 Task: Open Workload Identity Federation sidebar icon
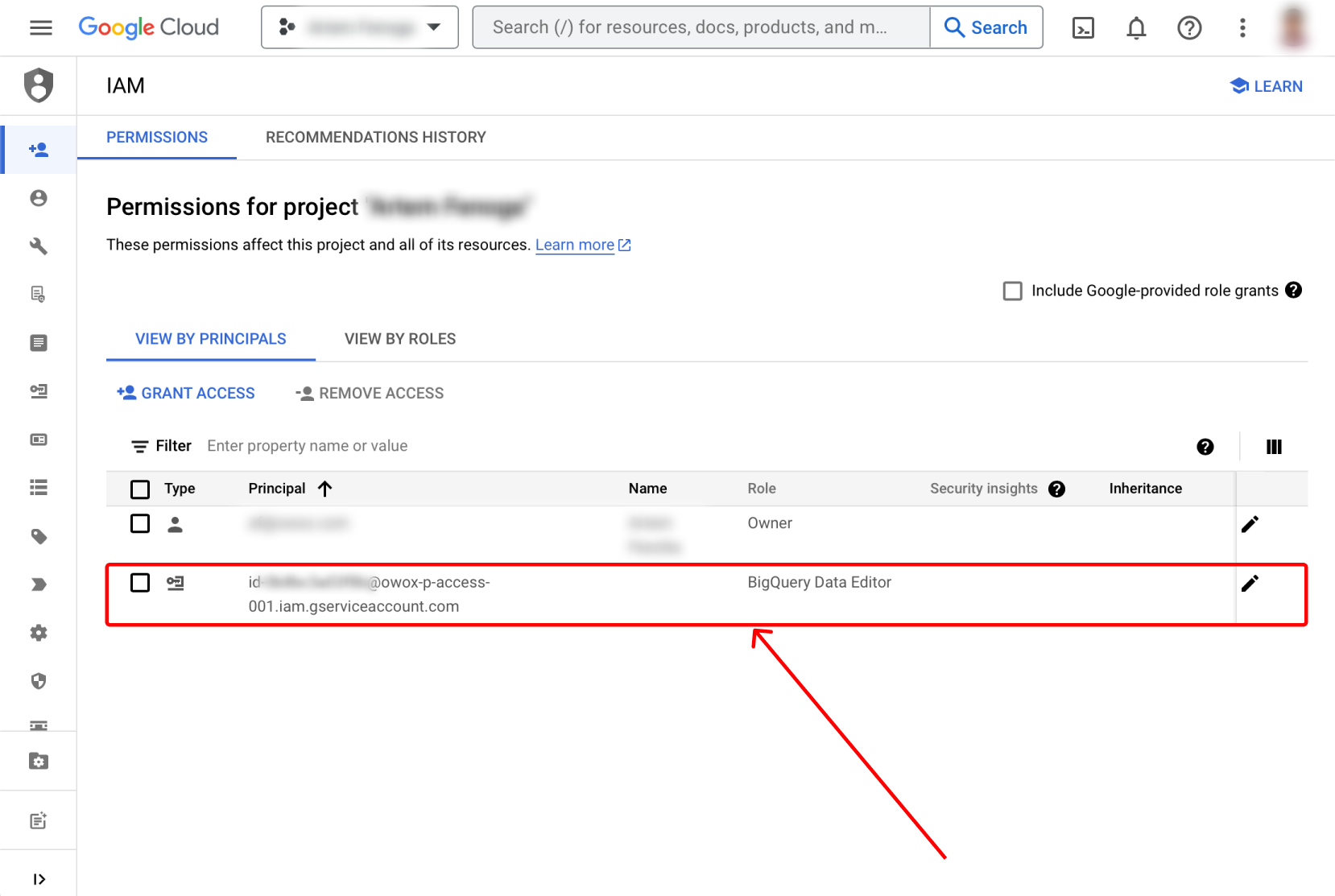pos(39,440)
